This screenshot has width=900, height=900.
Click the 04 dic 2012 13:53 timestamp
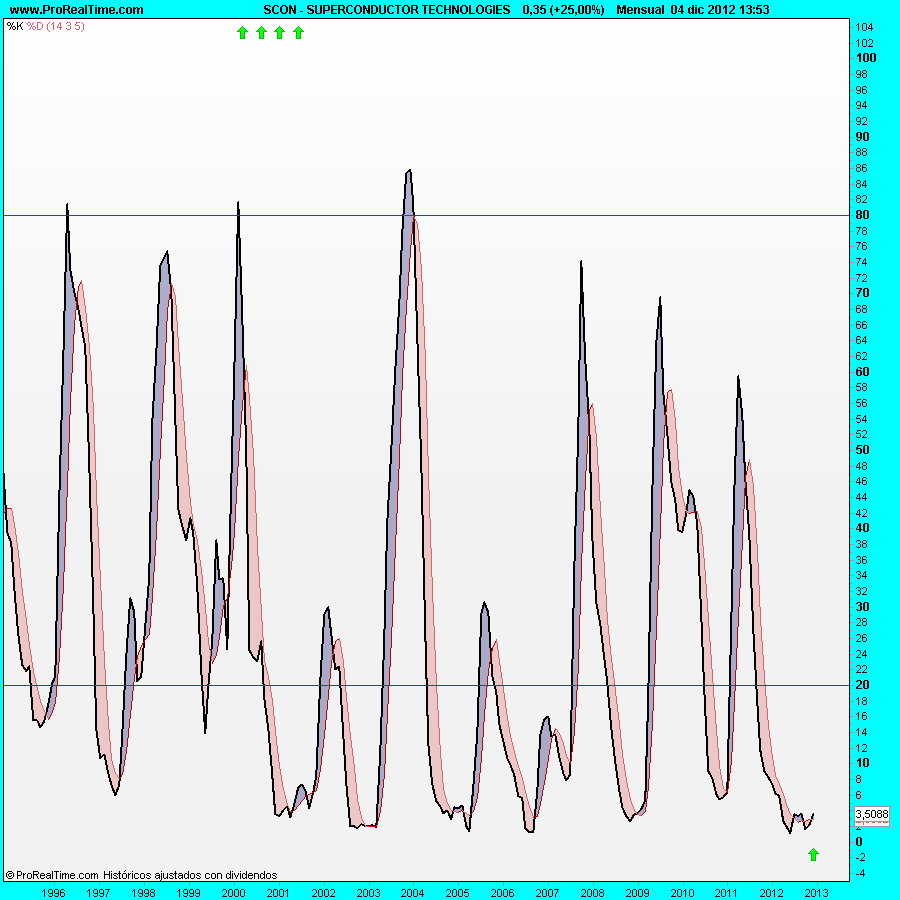(x=720, y=10)
